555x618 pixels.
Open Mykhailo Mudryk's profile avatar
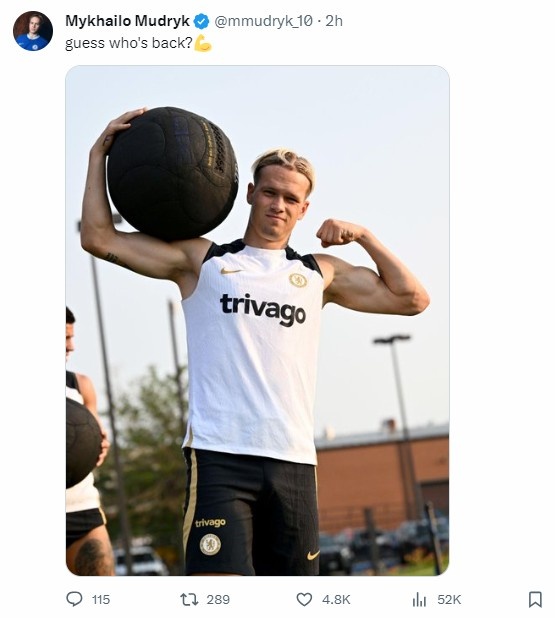pyautogui.click(x=33, y=31)
